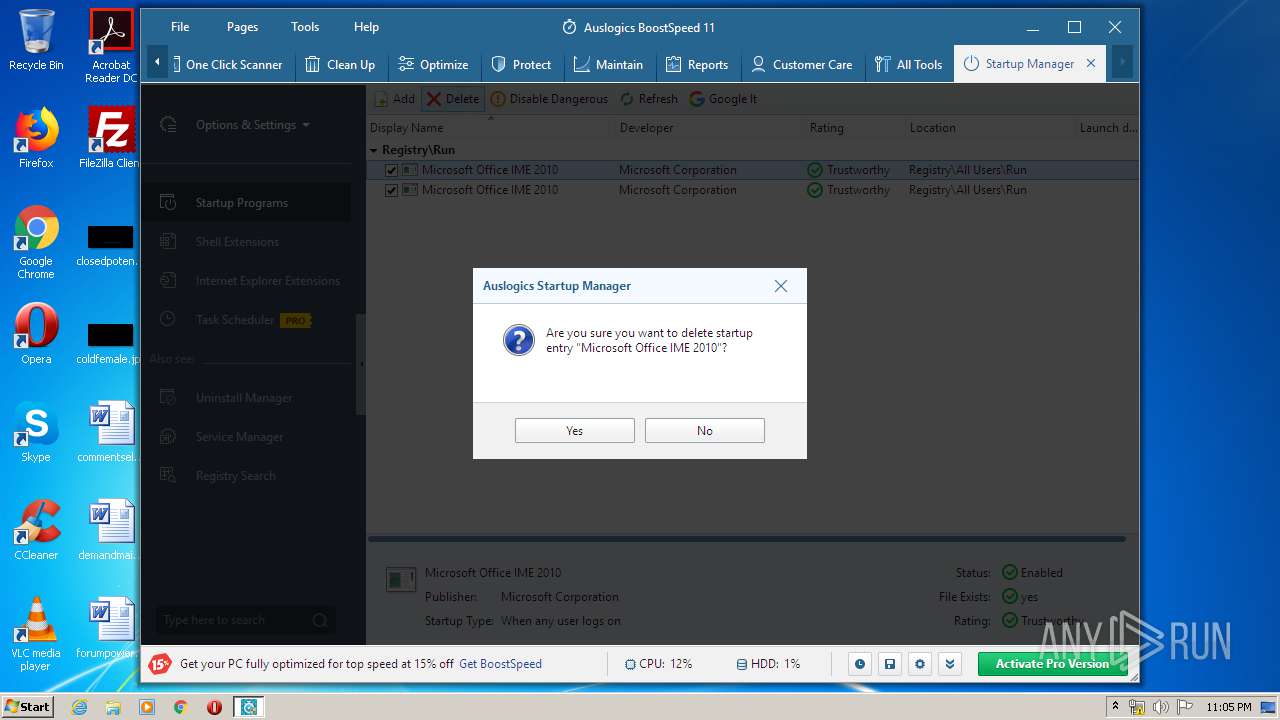Show hidden system tray icons

1116,707
